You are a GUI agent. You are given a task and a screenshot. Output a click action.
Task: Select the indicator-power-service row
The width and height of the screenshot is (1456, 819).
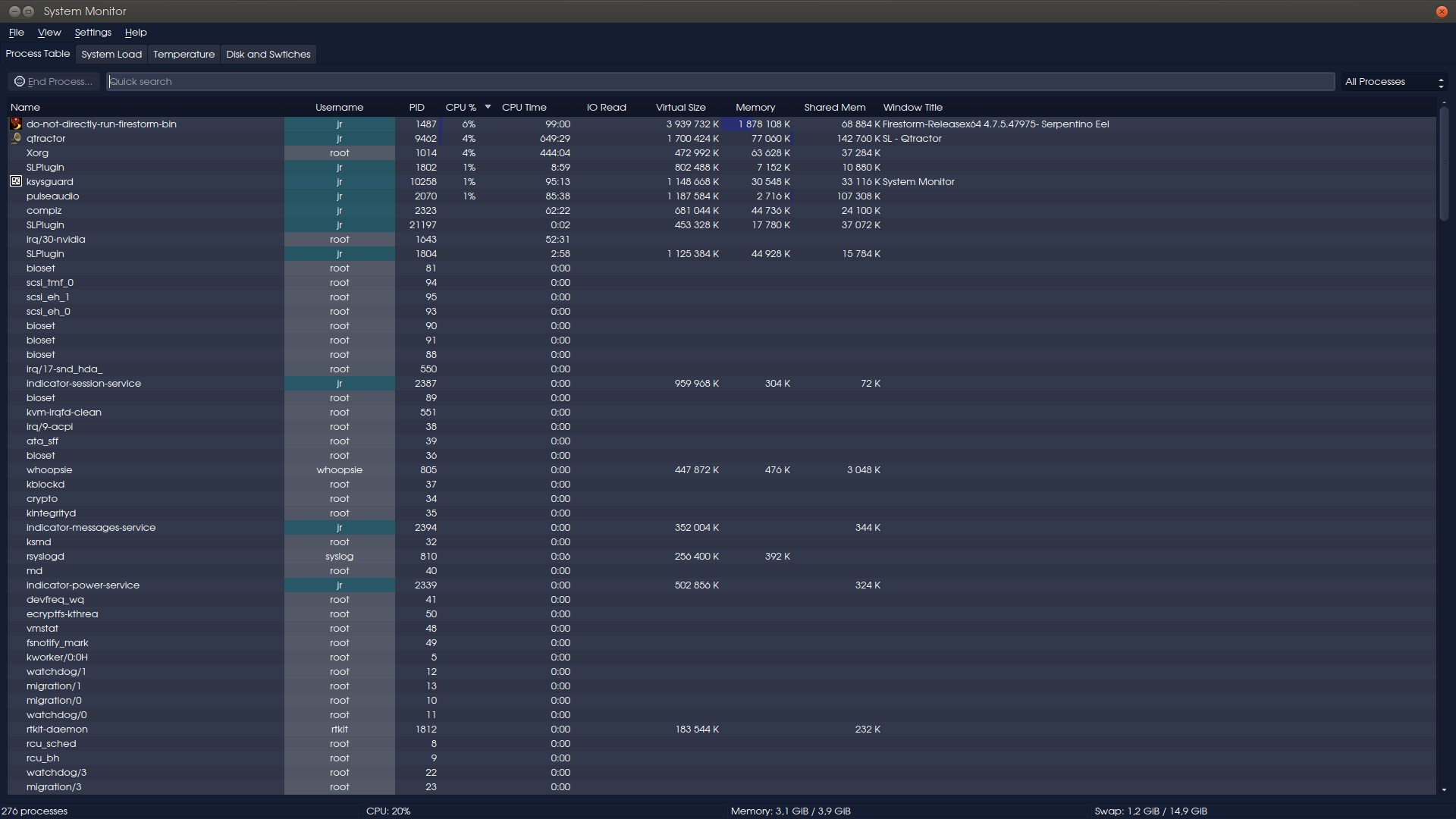click(x=722, y=585)
